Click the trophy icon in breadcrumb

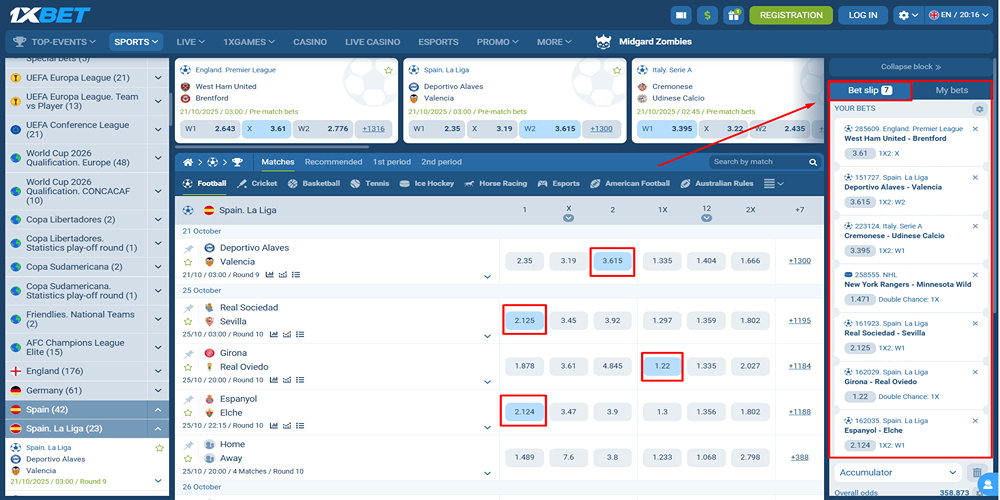(x=237, y=162)
